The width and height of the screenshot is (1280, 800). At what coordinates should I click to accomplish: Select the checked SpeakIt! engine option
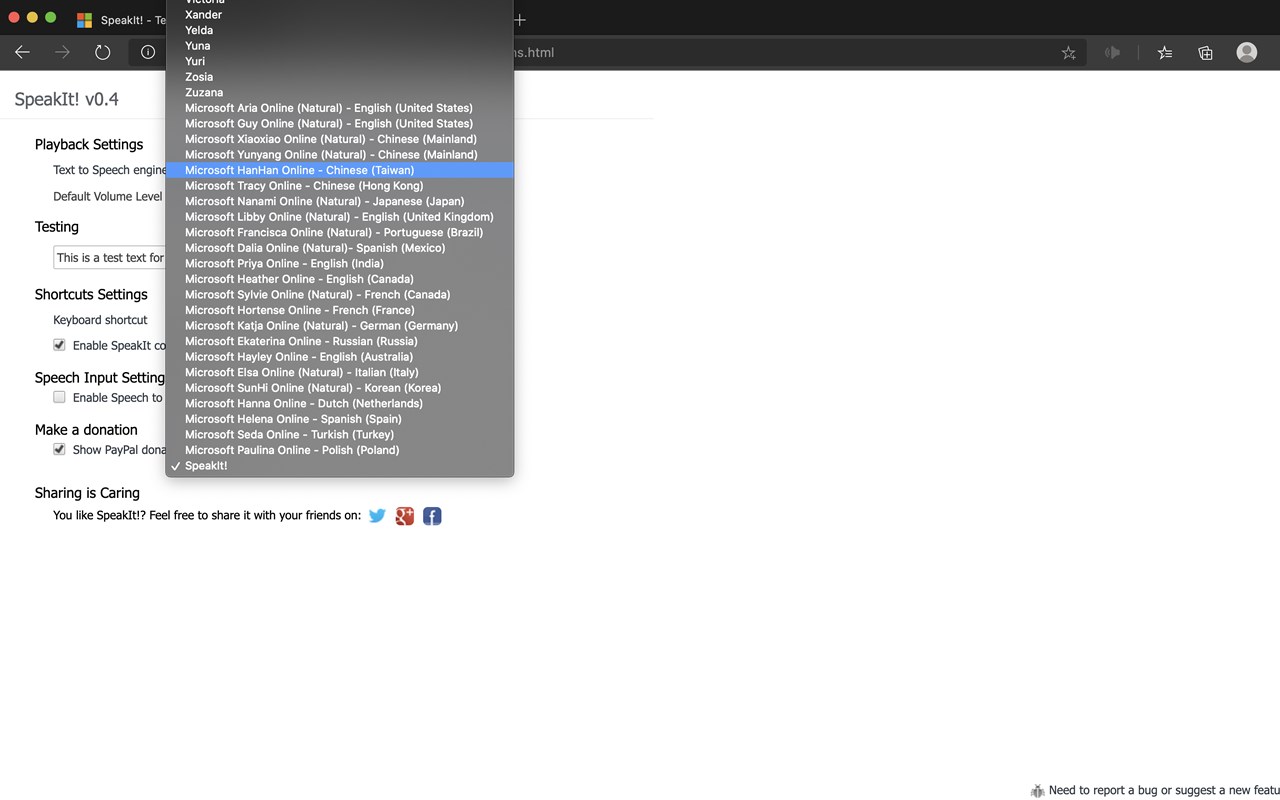point(340,465)
